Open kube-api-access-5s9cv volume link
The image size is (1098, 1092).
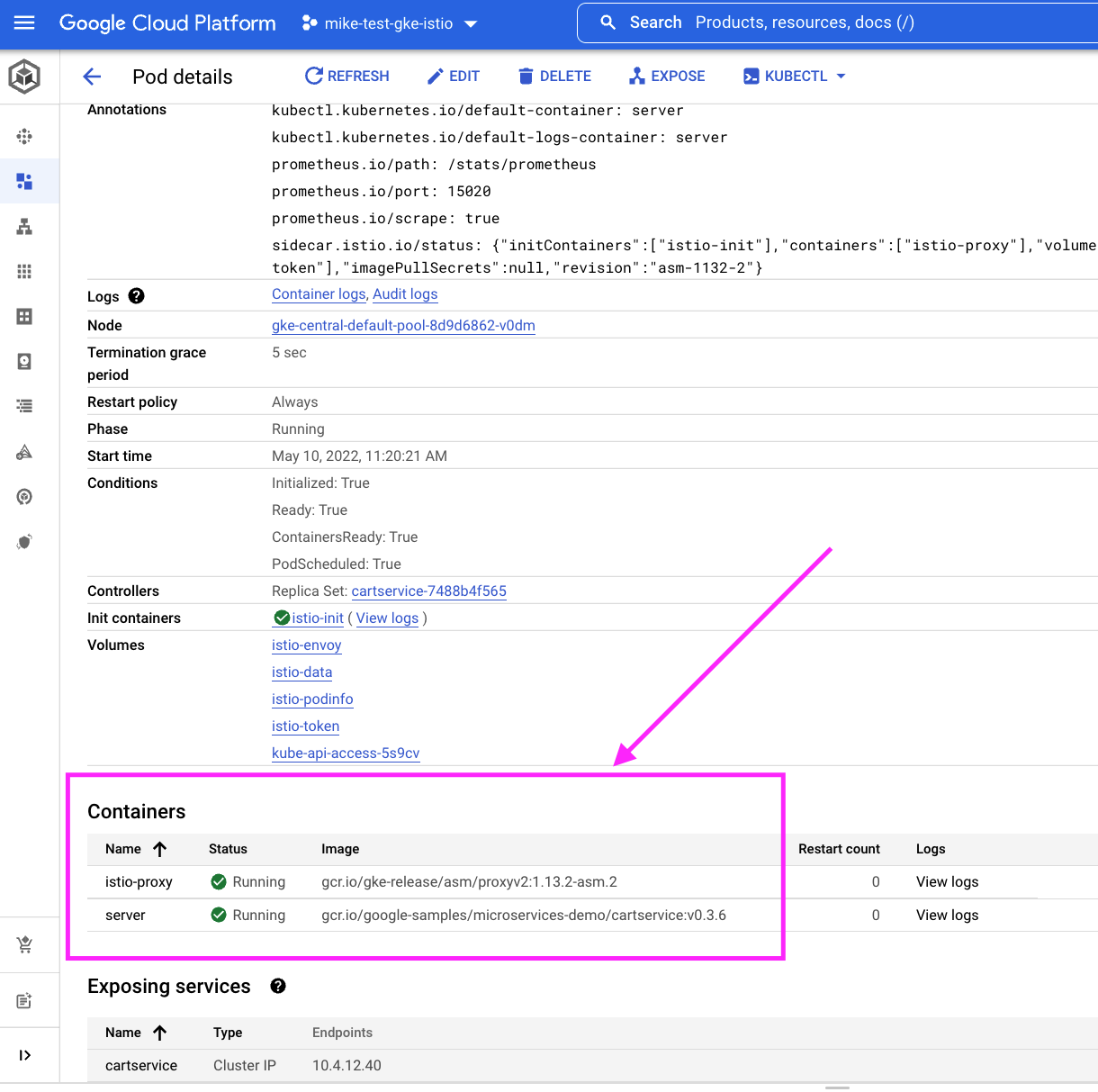346,754
